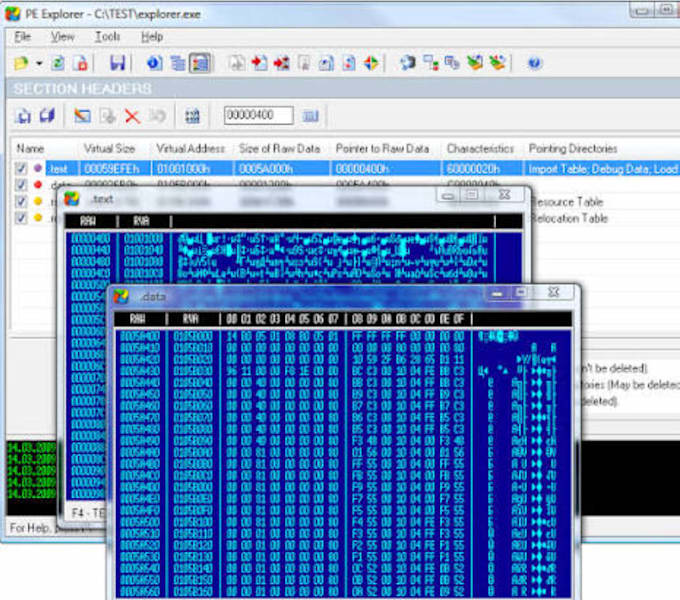Click the blue page icon left of Resource Editor
This screenshot has height=600, width=680.
click(x=326, y=63)
